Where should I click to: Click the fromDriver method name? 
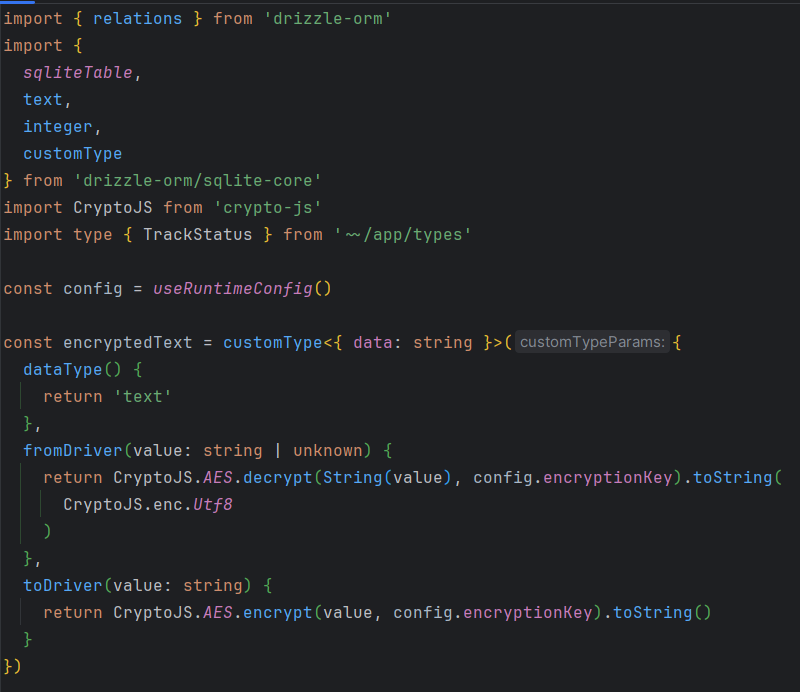coord(72,451)
